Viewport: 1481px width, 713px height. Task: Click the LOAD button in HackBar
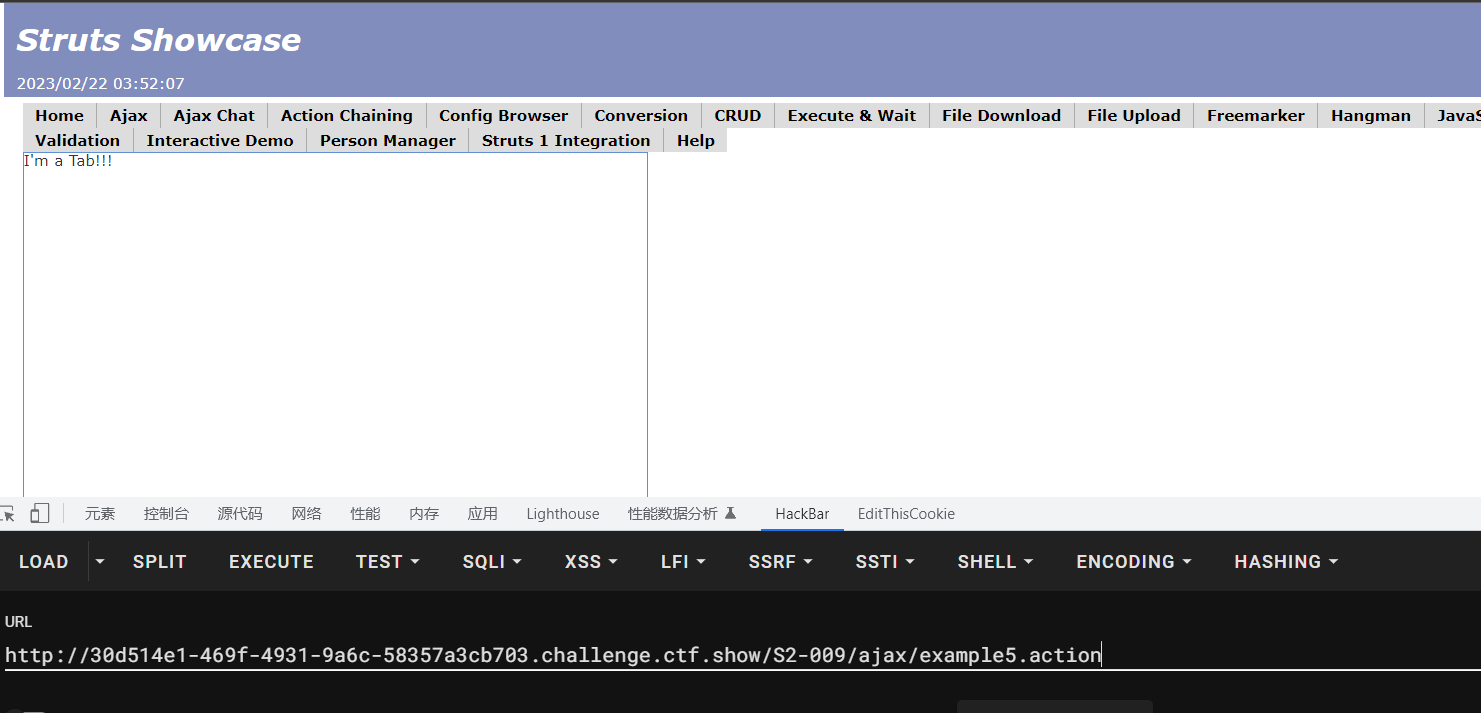(44, 562)
